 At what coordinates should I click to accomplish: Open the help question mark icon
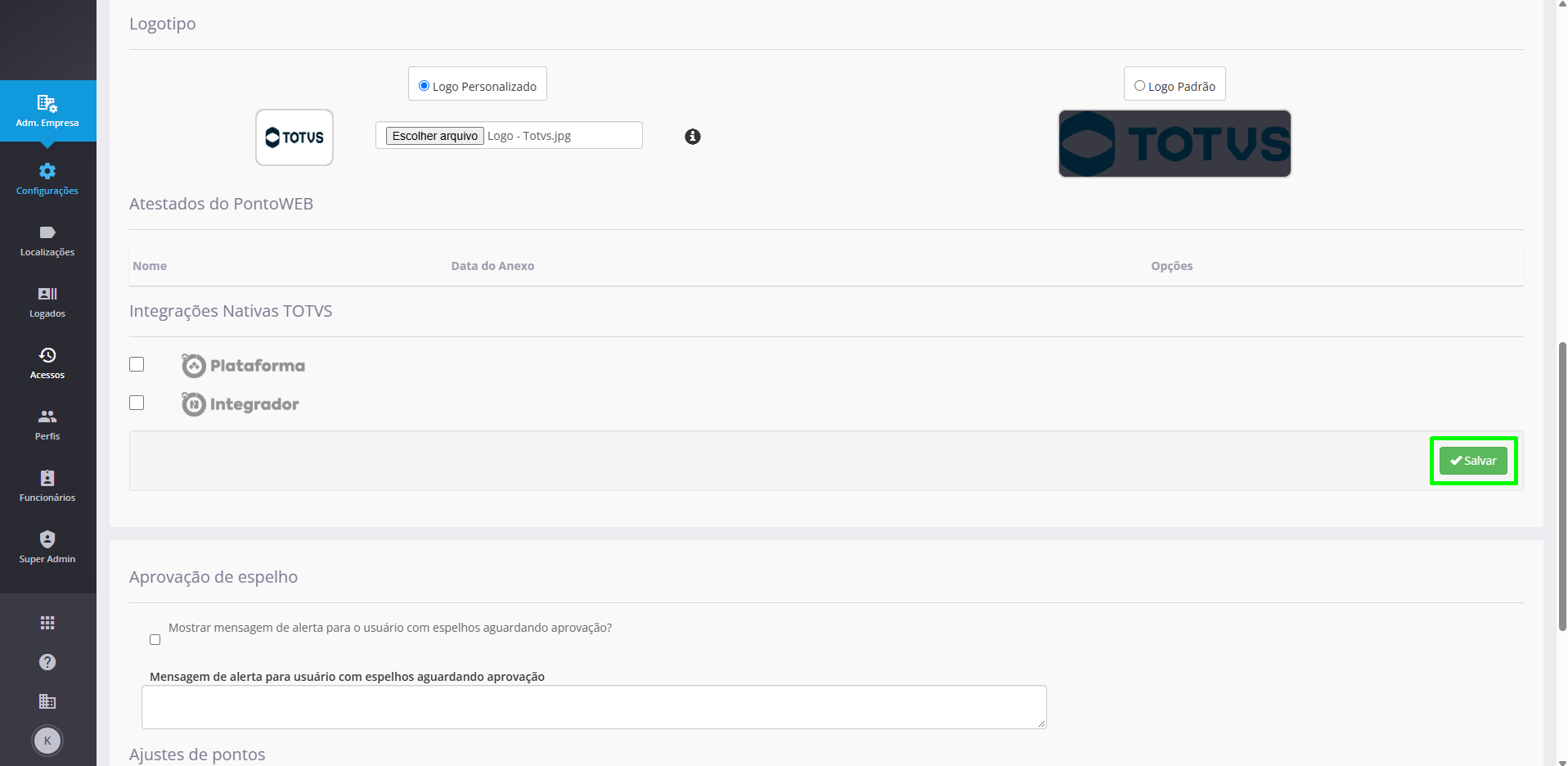click(47, 662)
